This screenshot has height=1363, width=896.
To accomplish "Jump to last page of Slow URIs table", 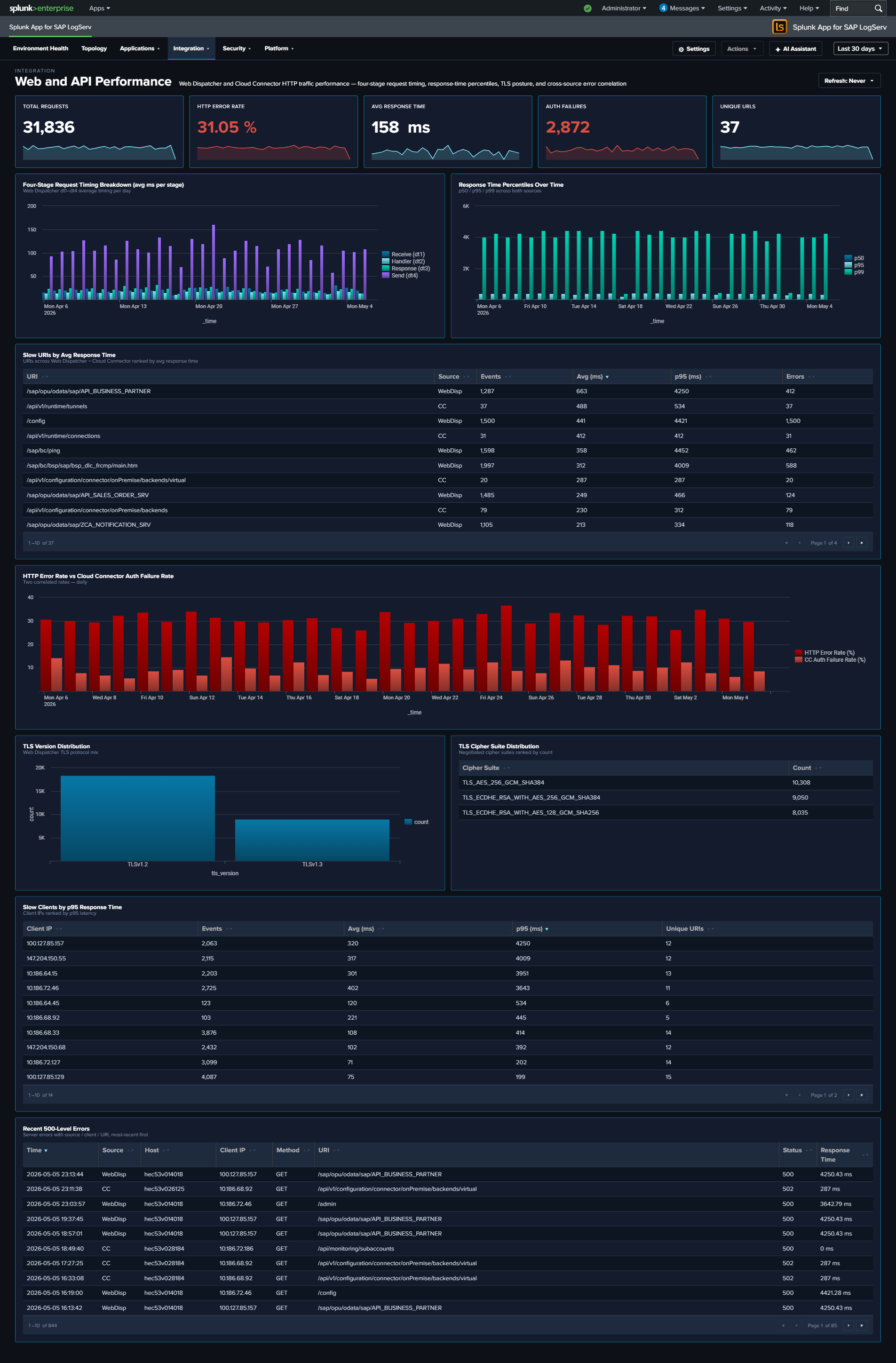I will pos(861,542).
